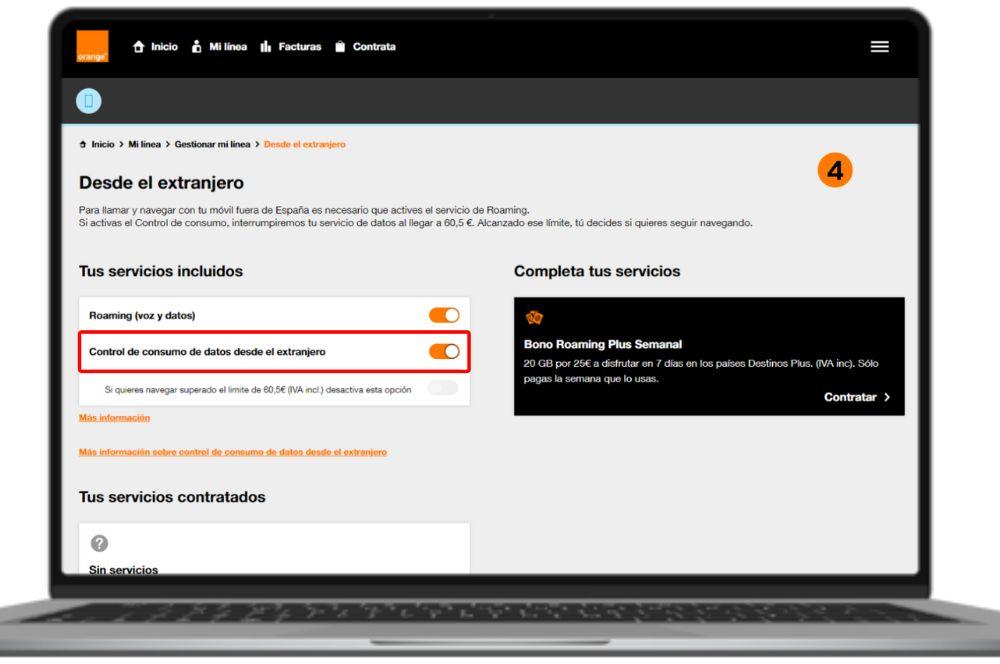Open the hamburger menu icon

(x=879, y=46)
